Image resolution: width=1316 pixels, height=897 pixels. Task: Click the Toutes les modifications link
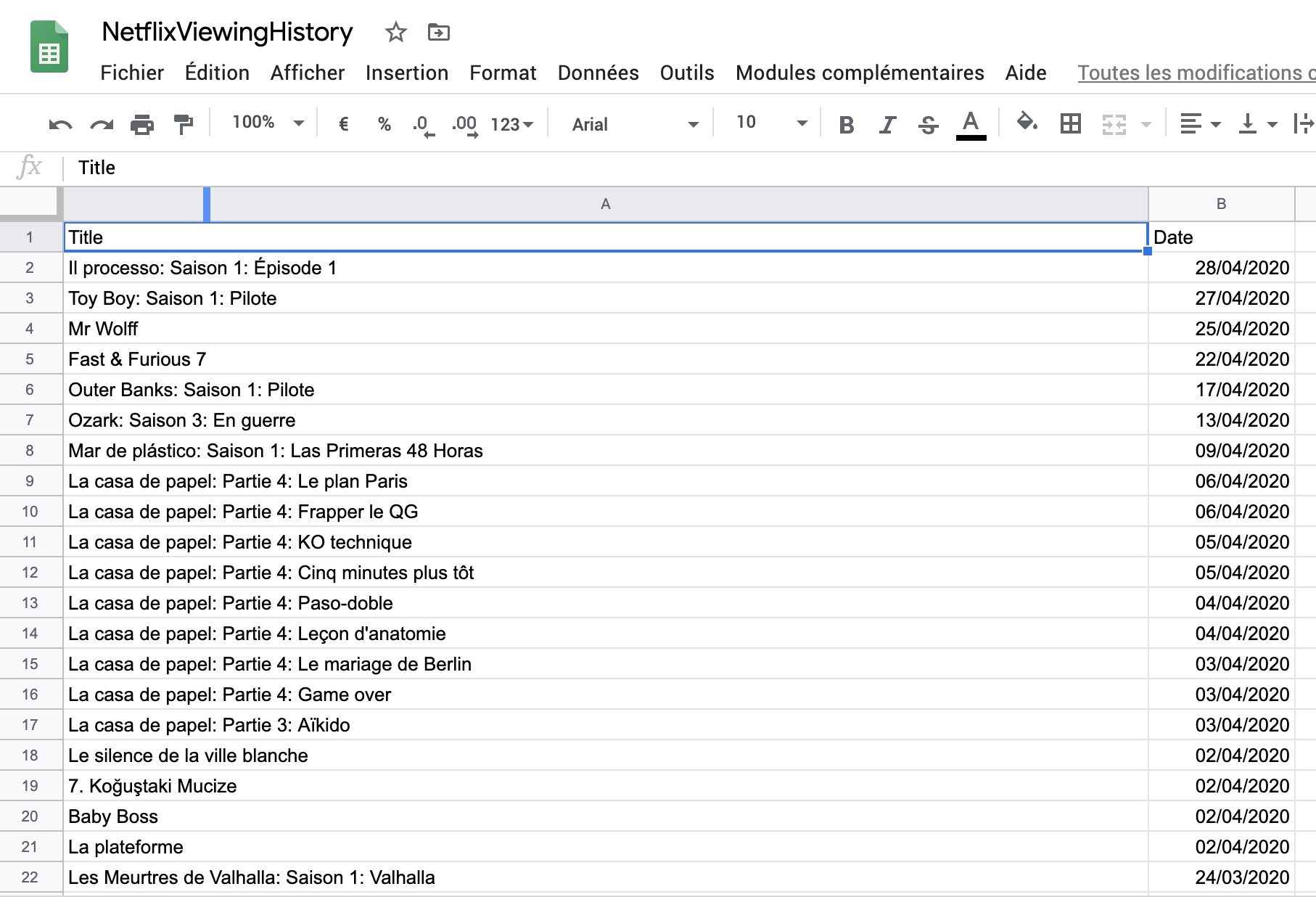(x=1196, y=73)
